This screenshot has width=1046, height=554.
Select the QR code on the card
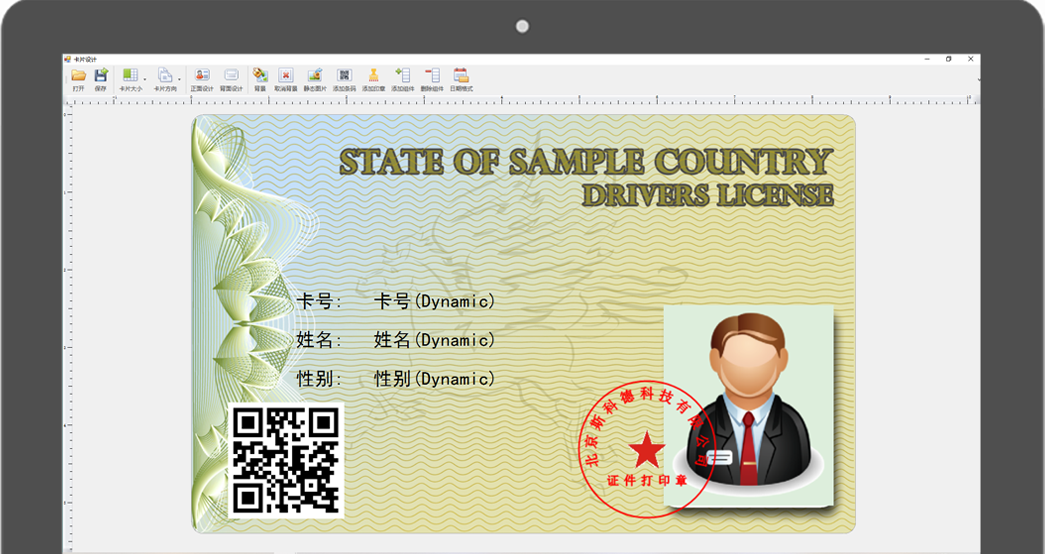286,461
